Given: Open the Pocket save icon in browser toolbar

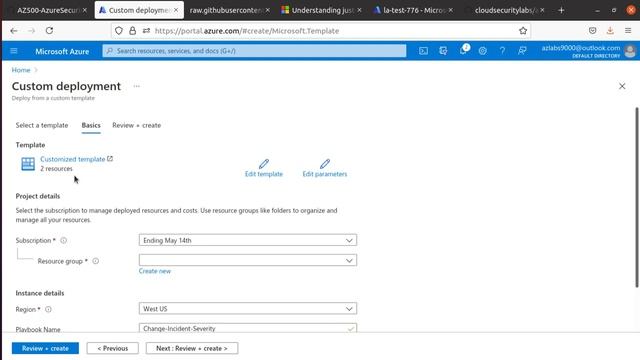Looking at the screenshot, I should tap(593, 31).
